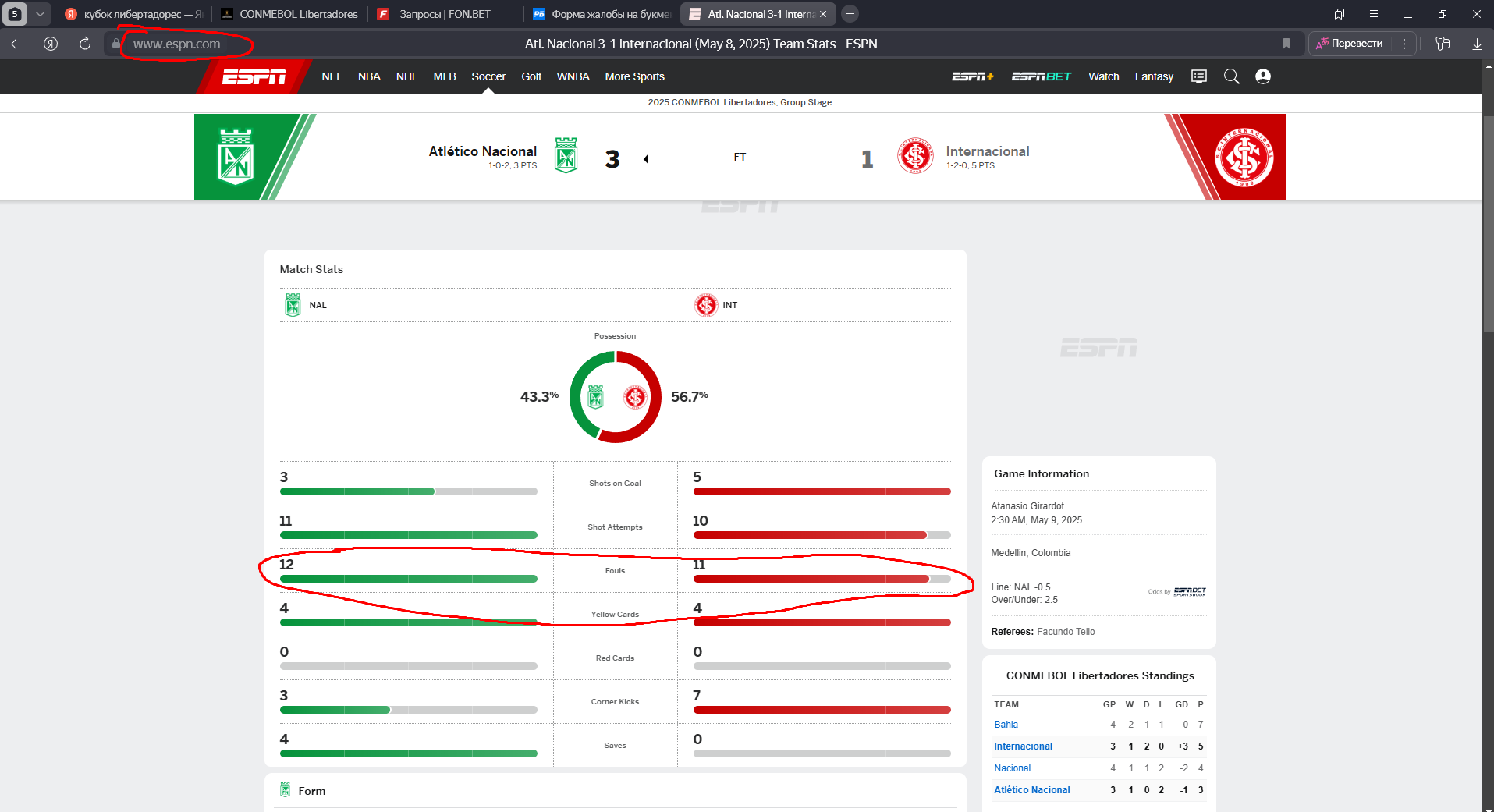Click 'Referees: Facundo Tello' text

[1042, 632]
